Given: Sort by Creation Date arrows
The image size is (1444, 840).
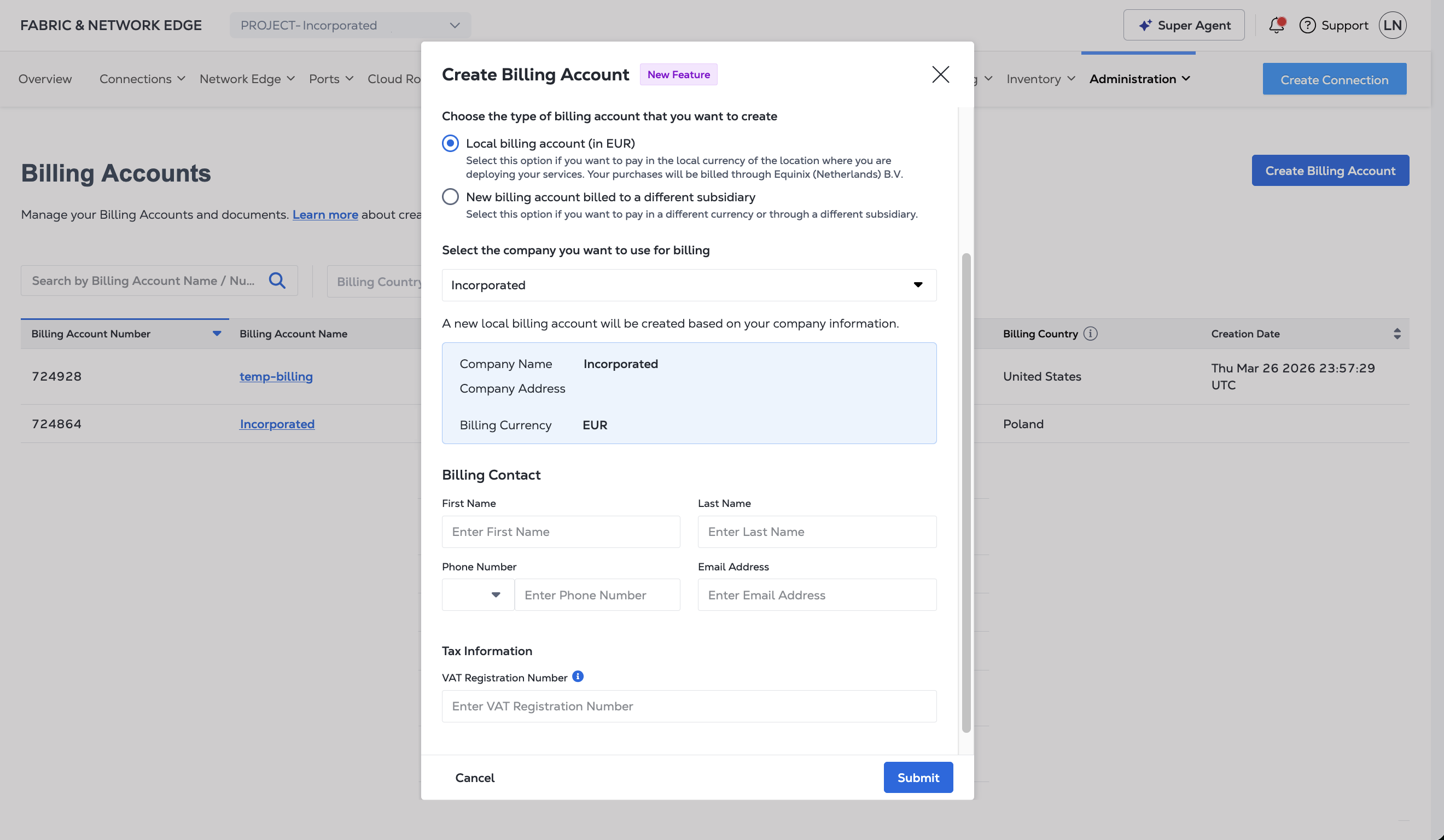Looking at the screenshot, I should pos(1397,334).
